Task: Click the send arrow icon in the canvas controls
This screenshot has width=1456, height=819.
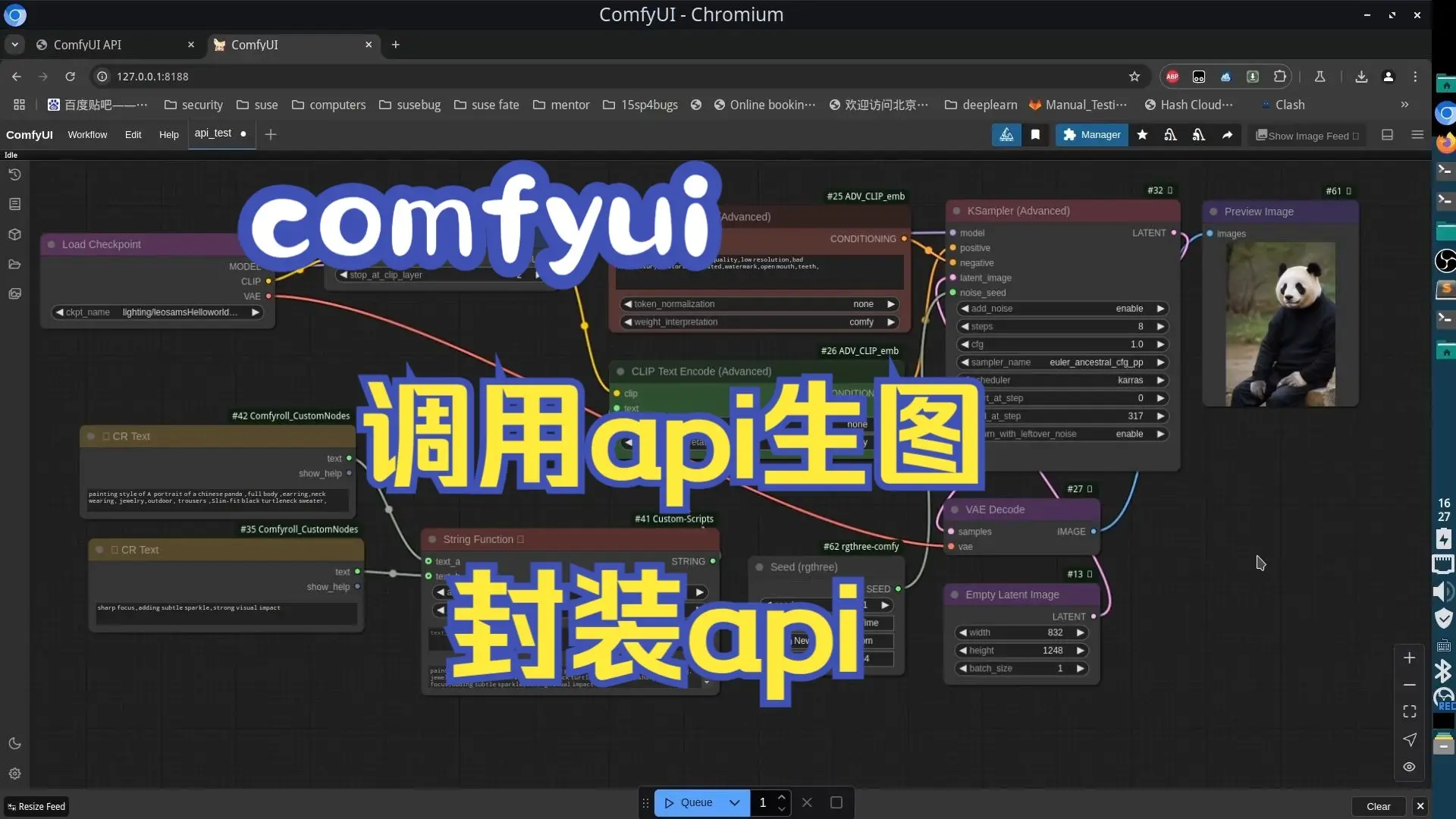Action: point(1409,739)
